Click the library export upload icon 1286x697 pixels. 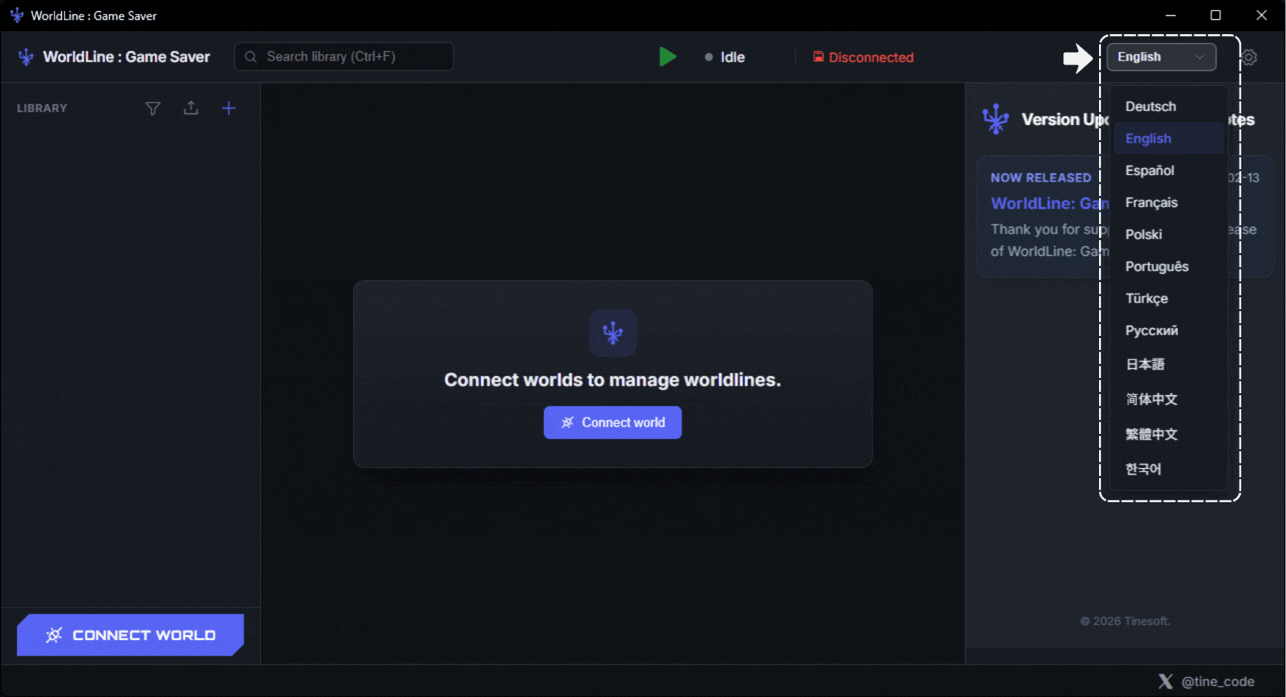tap(191, 108)
